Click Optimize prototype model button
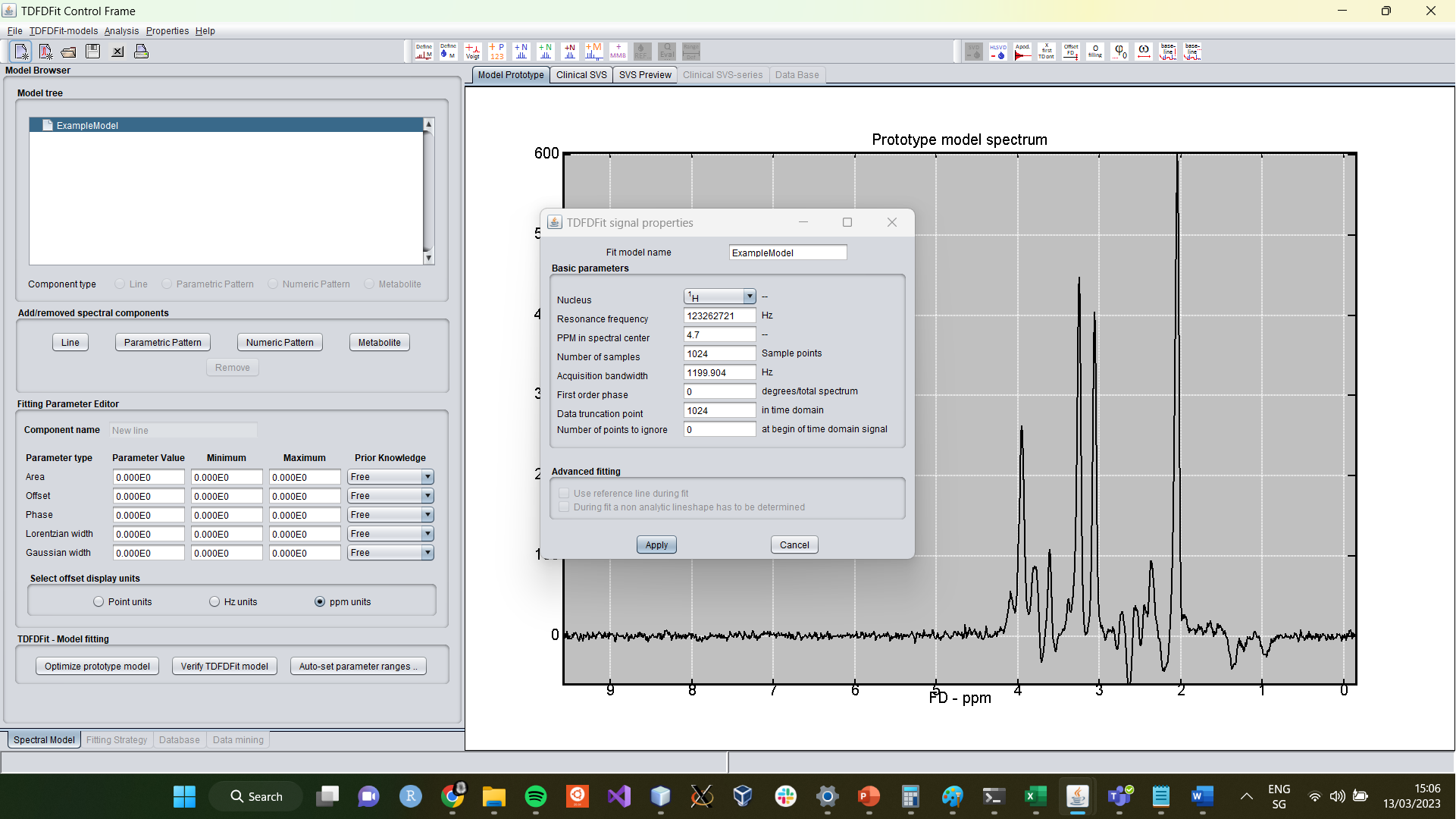This screenshot has height=819, width=1456. coord(97,667)
